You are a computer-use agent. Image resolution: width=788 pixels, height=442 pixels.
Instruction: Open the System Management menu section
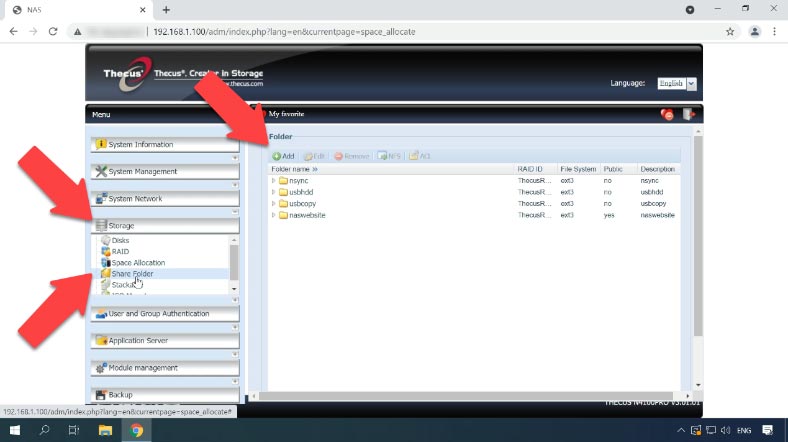coord(165,172)
